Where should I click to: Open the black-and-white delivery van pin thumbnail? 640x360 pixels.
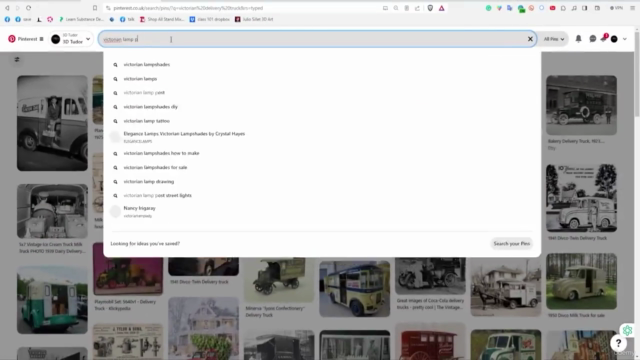click(x=52, y=123)
